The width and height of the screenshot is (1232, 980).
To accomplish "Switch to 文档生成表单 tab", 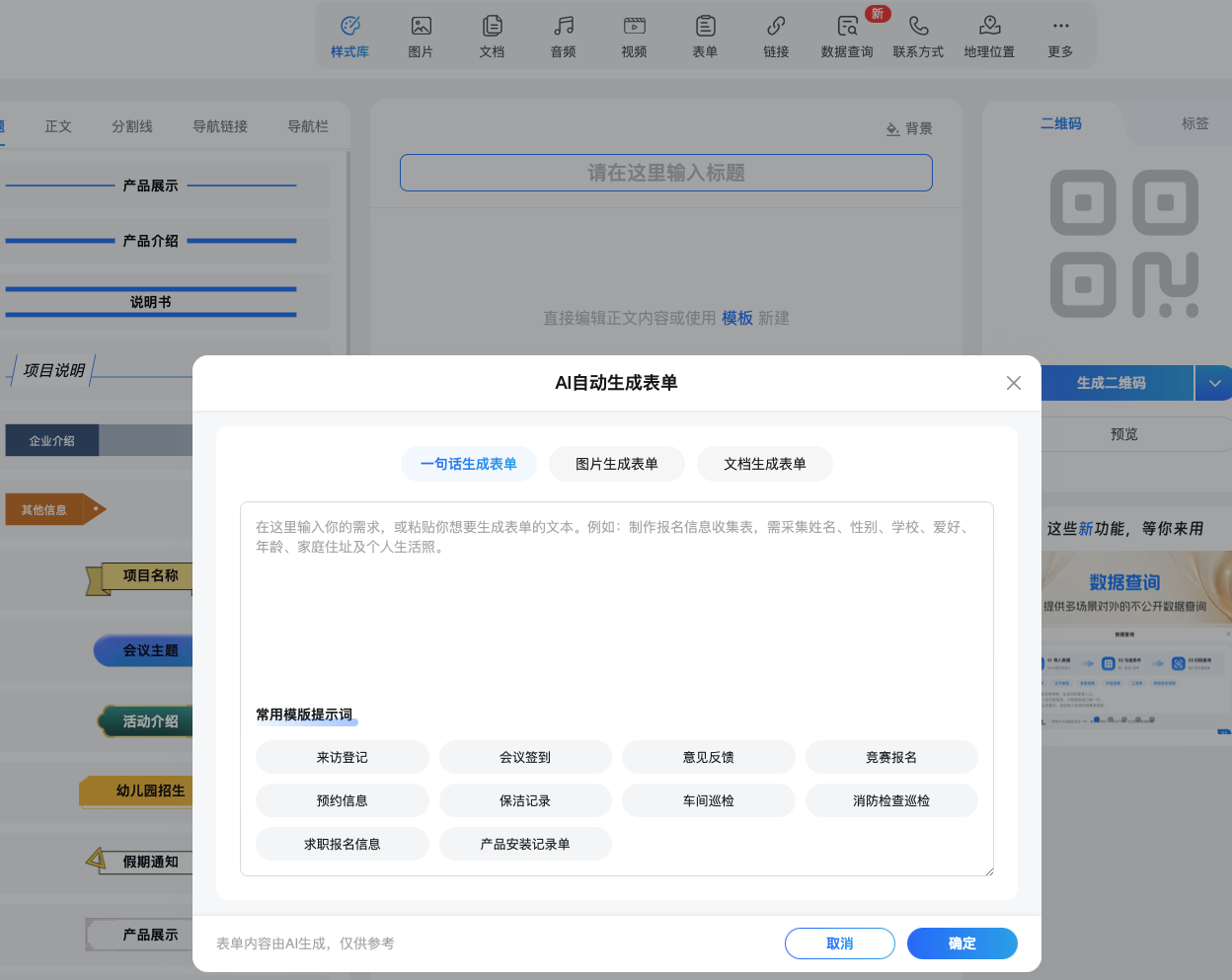I will (765, 464).
